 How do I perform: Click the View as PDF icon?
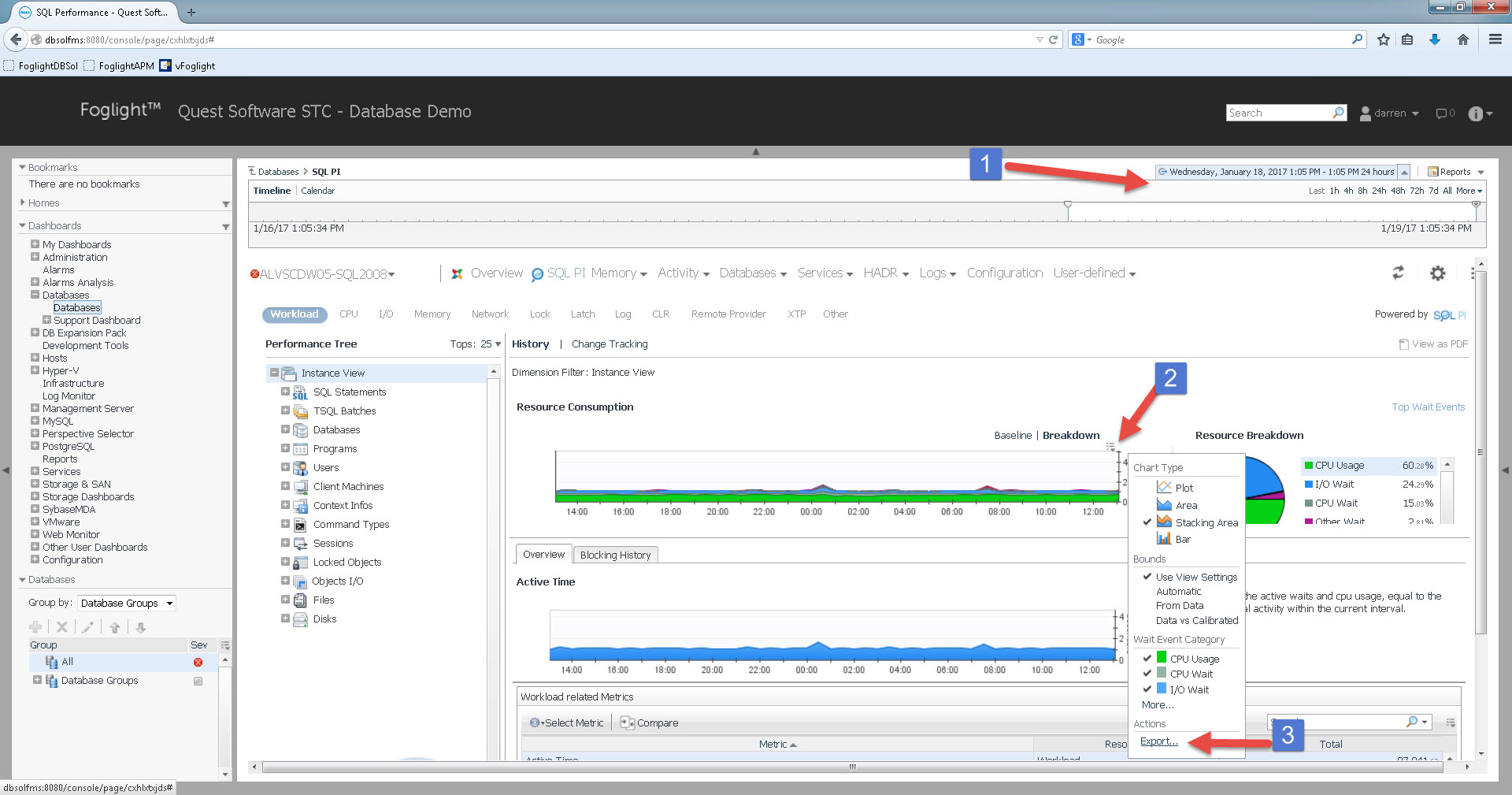pos(1403,344)
